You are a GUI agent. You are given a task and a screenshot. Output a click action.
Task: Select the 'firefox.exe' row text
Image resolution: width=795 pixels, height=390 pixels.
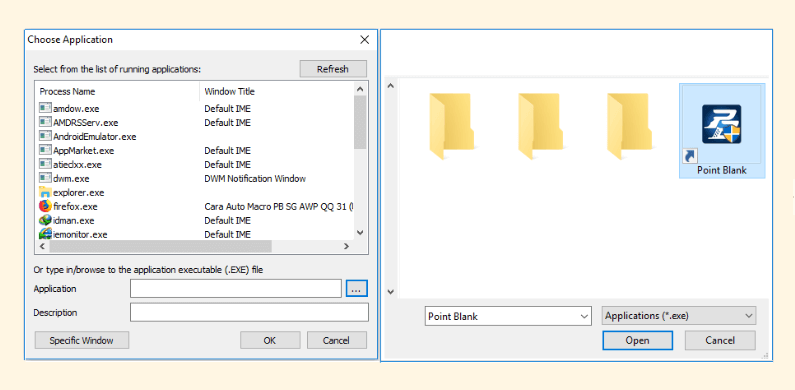click(x=75, y=206)
